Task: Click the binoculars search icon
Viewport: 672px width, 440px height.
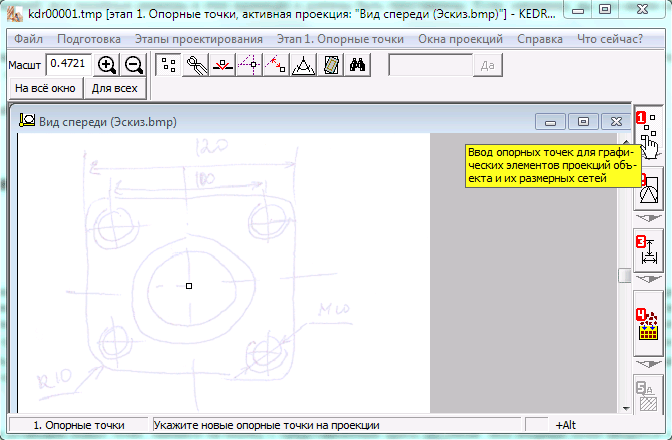Action: point(359,65)
